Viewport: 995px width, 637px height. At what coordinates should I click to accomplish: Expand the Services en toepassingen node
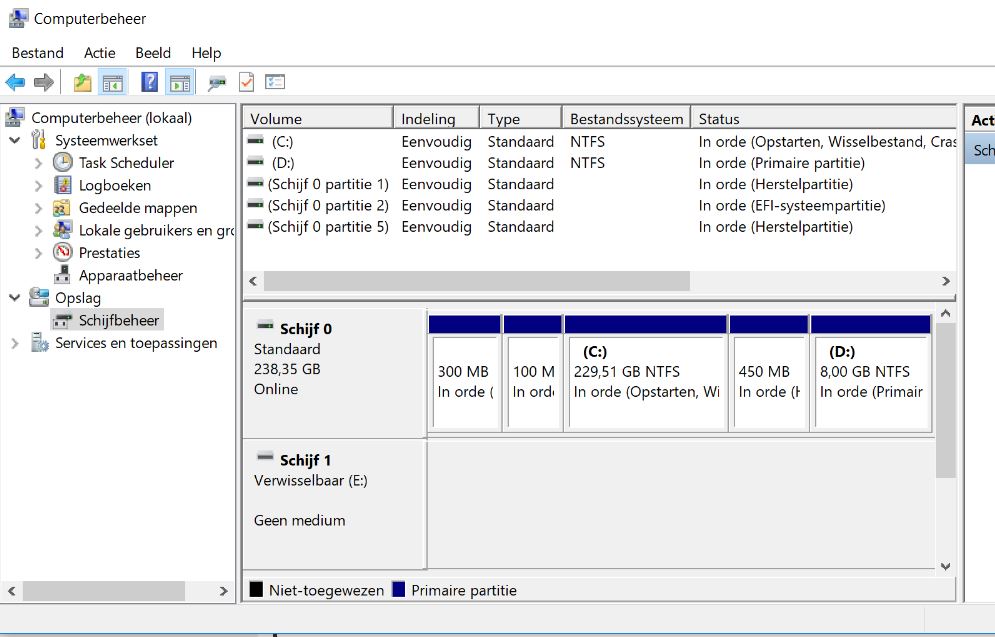15,343
